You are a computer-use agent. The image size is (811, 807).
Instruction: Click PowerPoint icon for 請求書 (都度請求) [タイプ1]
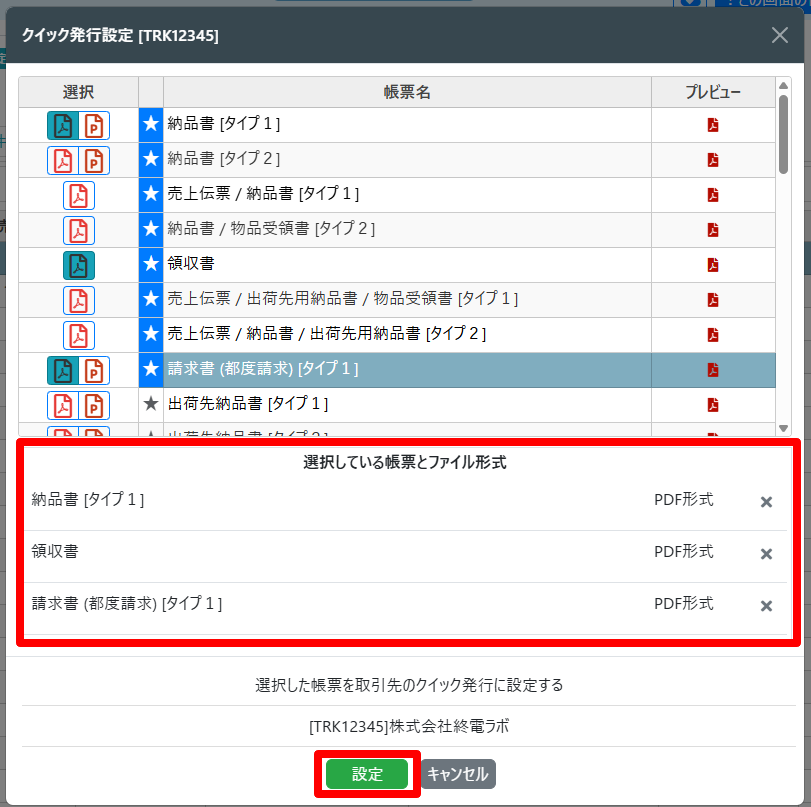(x=94, y=370)
